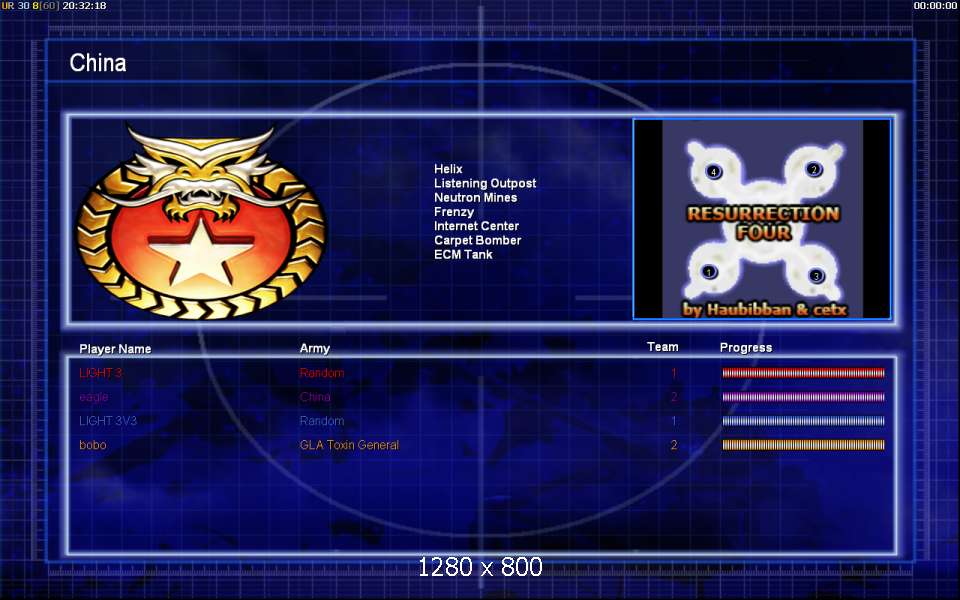Click bobo loading progress bar

[x=803, y=445]
